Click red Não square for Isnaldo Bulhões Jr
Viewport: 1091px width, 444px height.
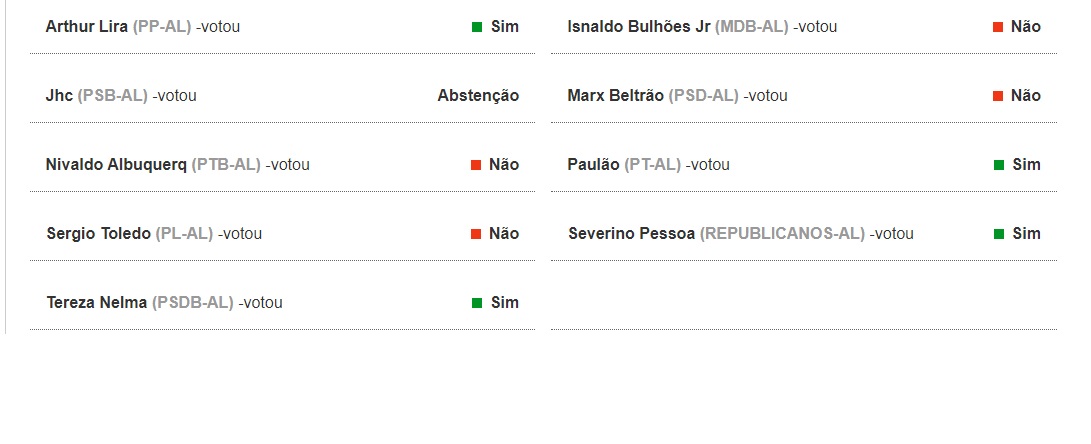pos(998,27)
